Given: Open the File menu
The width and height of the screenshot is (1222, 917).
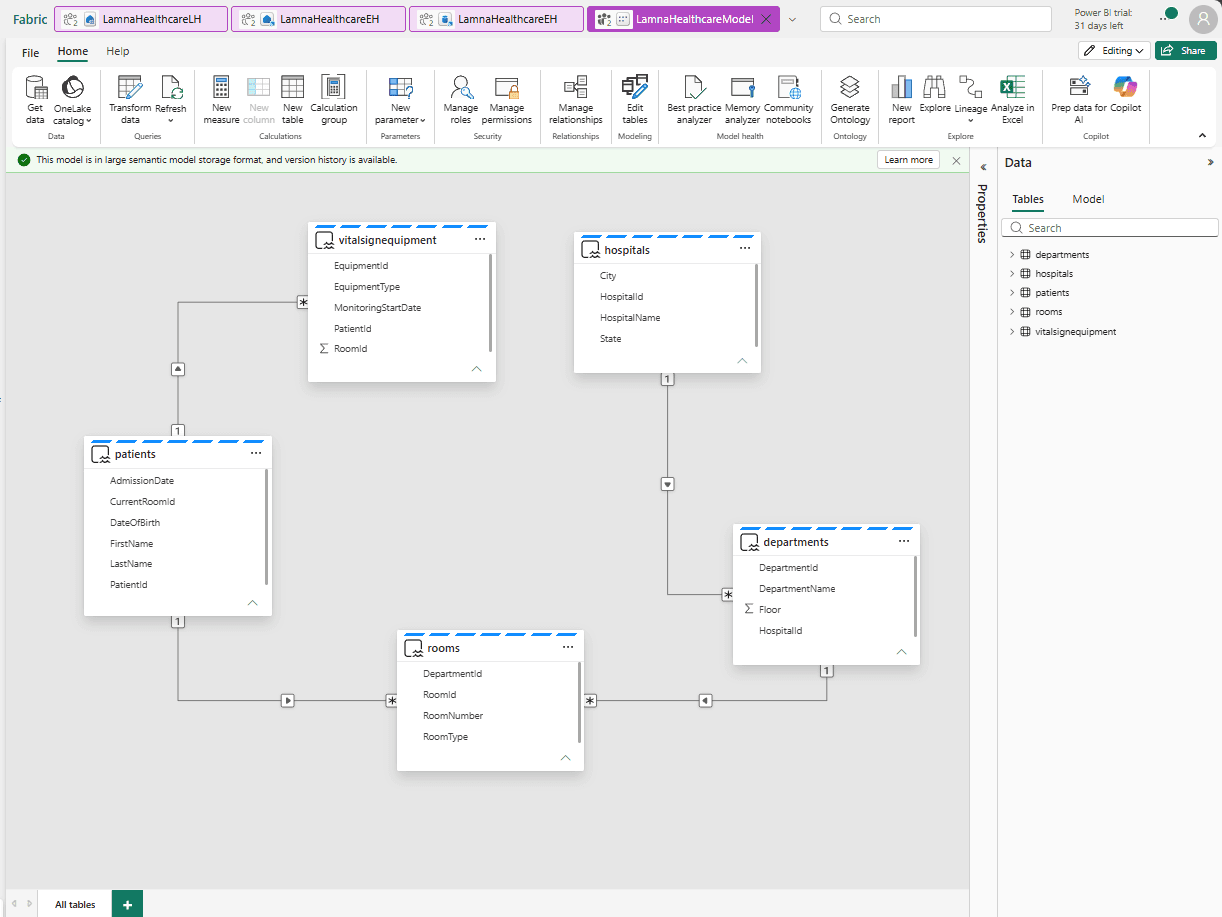Looking at the screenshot, I should [x=31, y=52].
